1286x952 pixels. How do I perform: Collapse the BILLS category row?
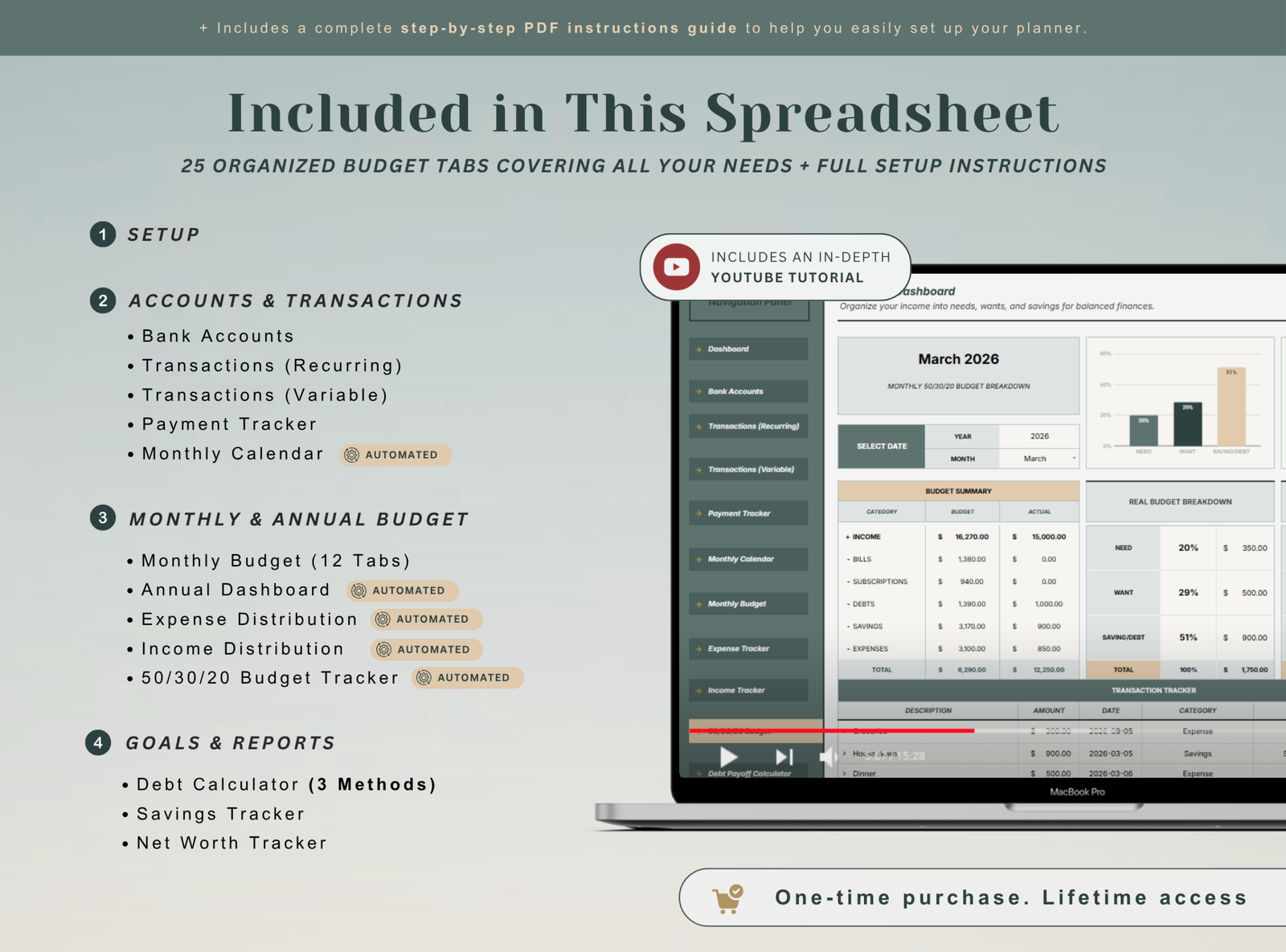click(x=848, y=559)
